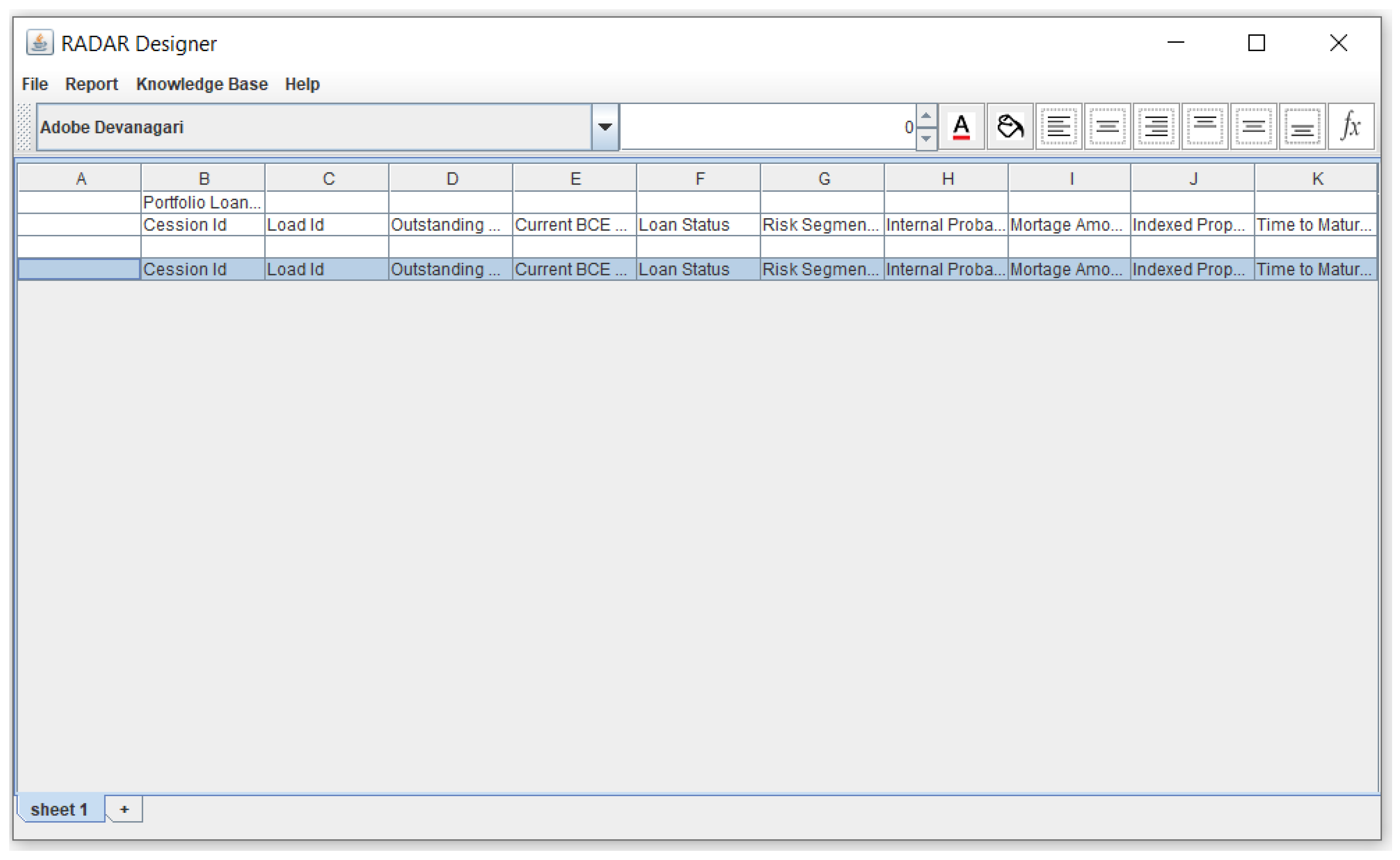Viewport: 1400px width, 860px height.
Task: Align cell text to the right
Action: coord(1156,127)
